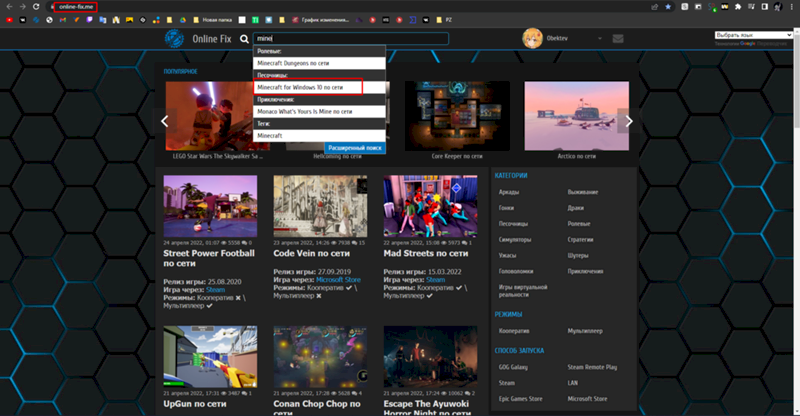The height and width of the screenshot is (416, 800).
Task: Click the Microsoft Store link under Code Vein
Action: [338, 280]
